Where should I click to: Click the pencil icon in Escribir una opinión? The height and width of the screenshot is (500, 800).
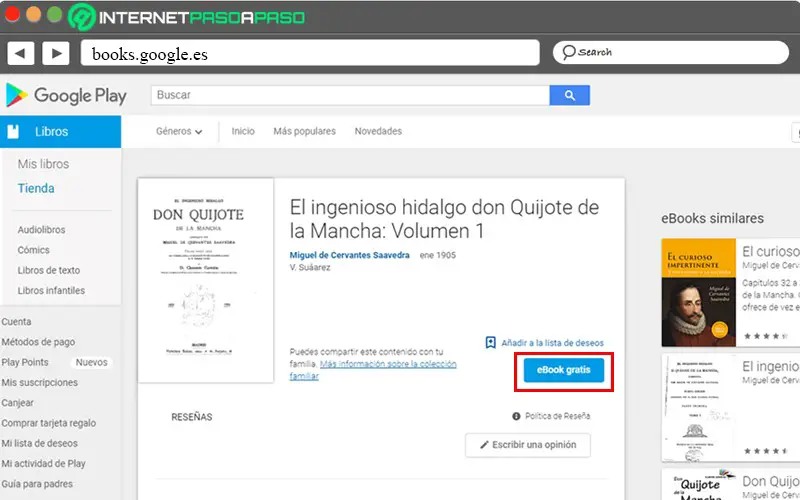click(x=484, y=445)
